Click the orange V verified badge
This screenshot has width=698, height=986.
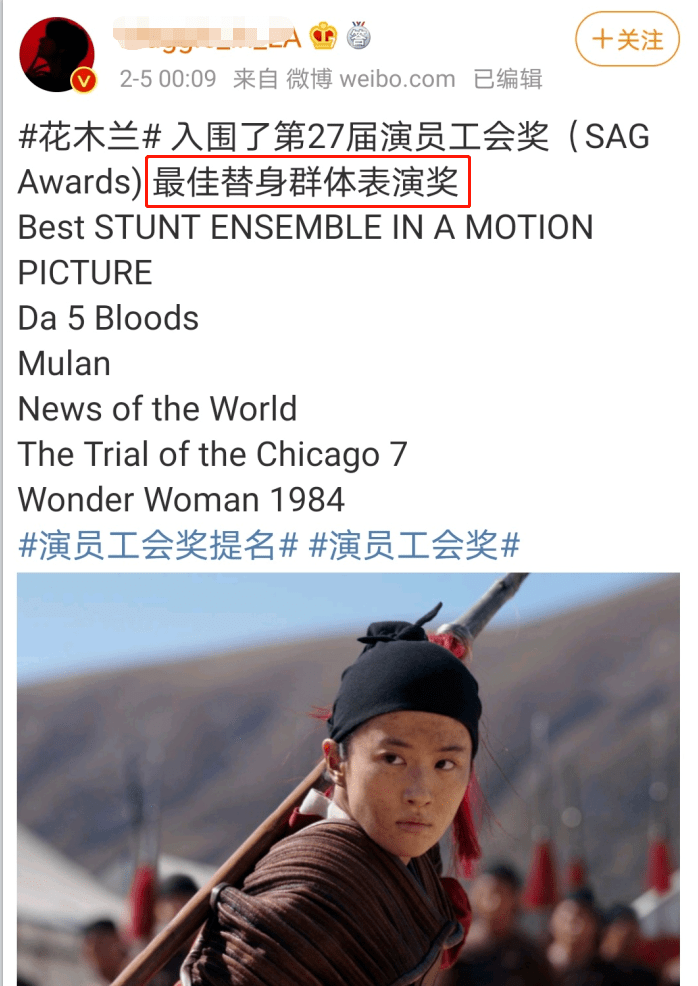[x=84, y=80]
